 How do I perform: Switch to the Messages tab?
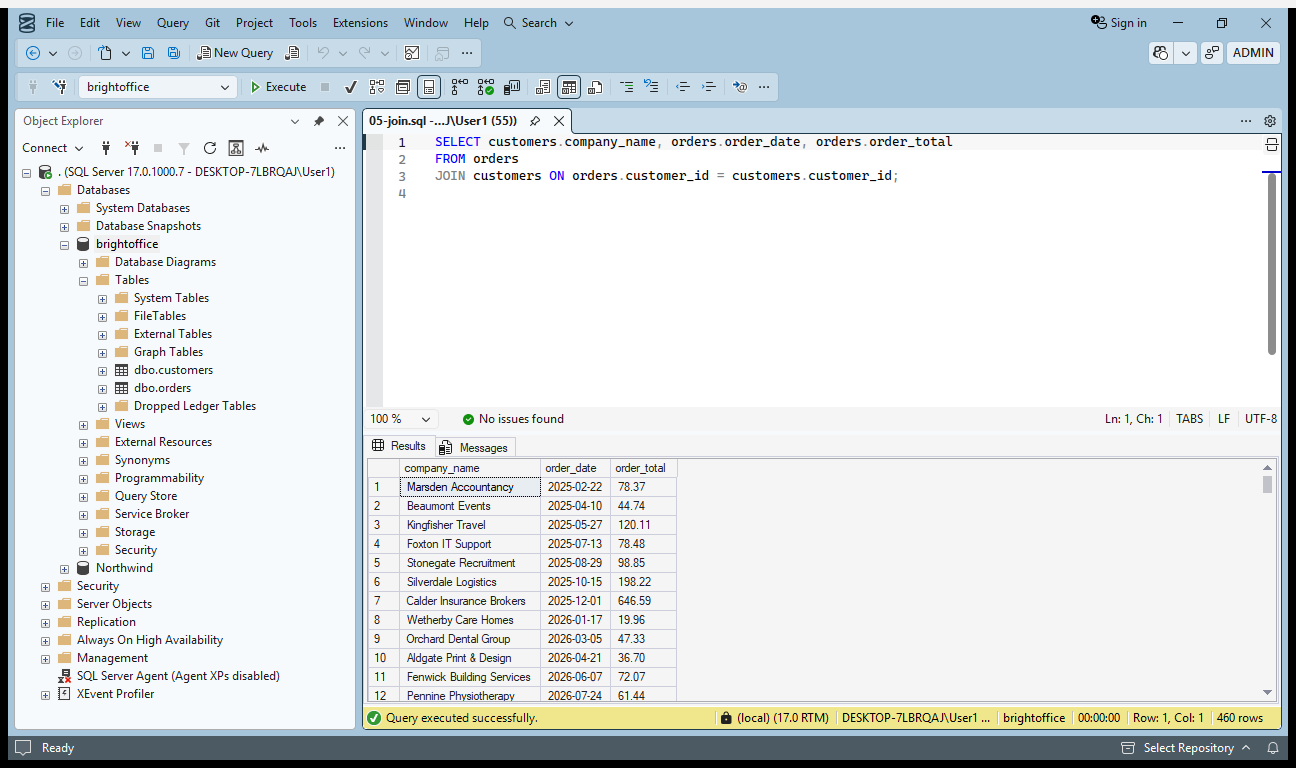(x=475, y=447)
